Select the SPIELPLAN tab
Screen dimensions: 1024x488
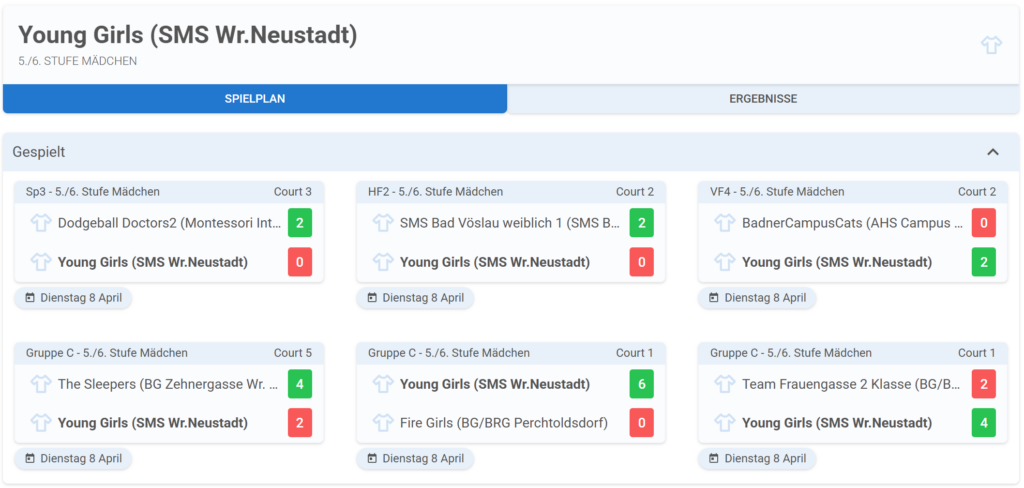pos(255,99)
